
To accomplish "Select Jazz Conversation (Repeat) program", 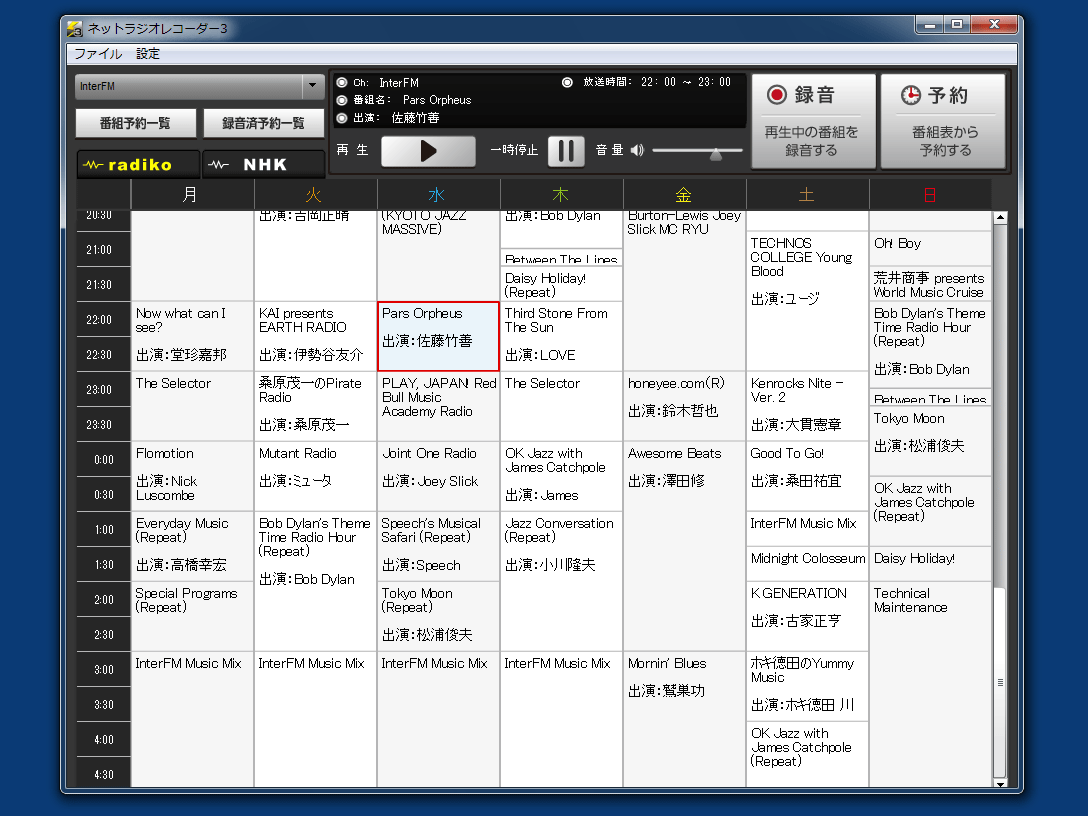I will click(x=561, y=581).
